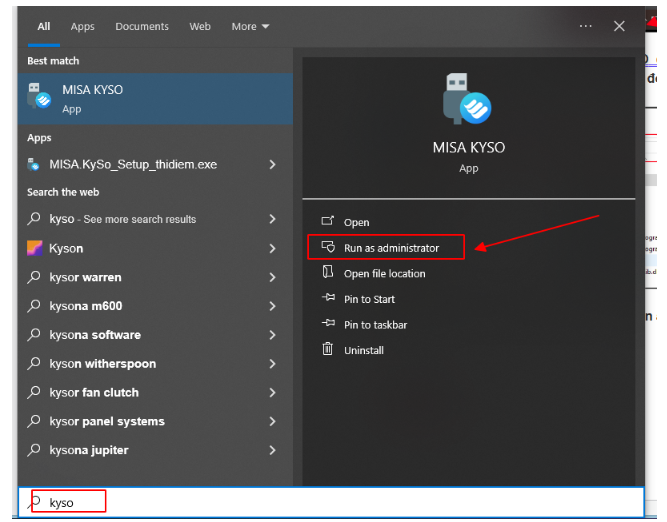Click the Pin to Start pin icon
This screenshot has width=667, height=522.
click(x=326, y=299)
